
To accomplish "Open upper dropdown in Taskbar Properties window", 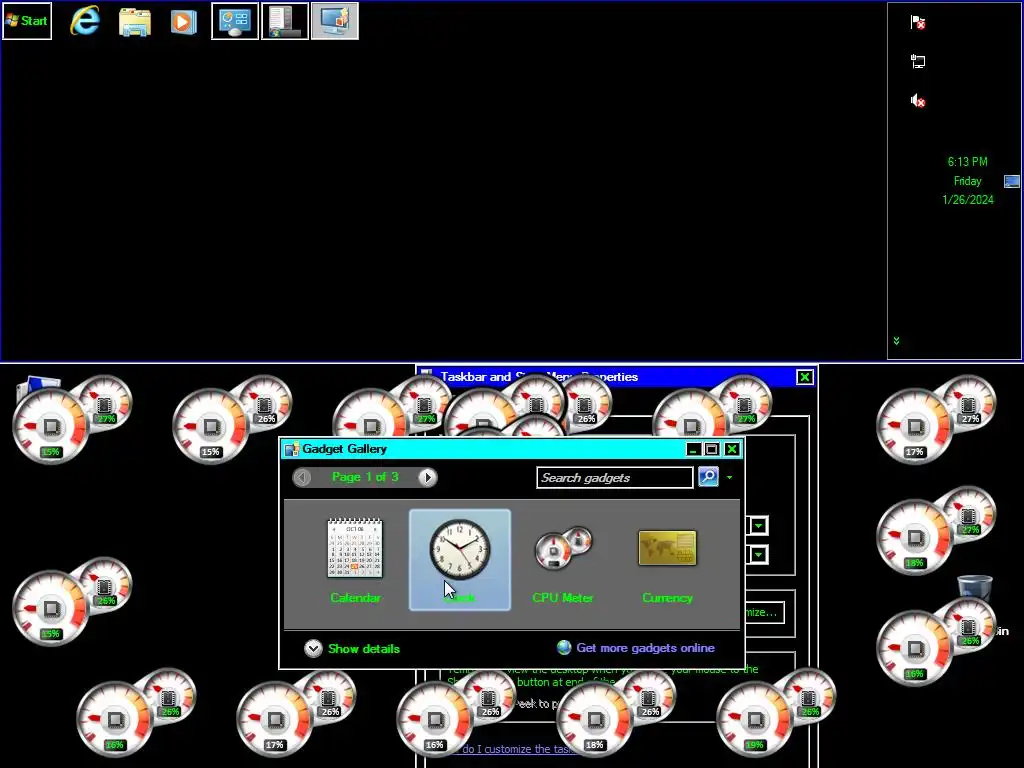I will (x=758, y=526).
